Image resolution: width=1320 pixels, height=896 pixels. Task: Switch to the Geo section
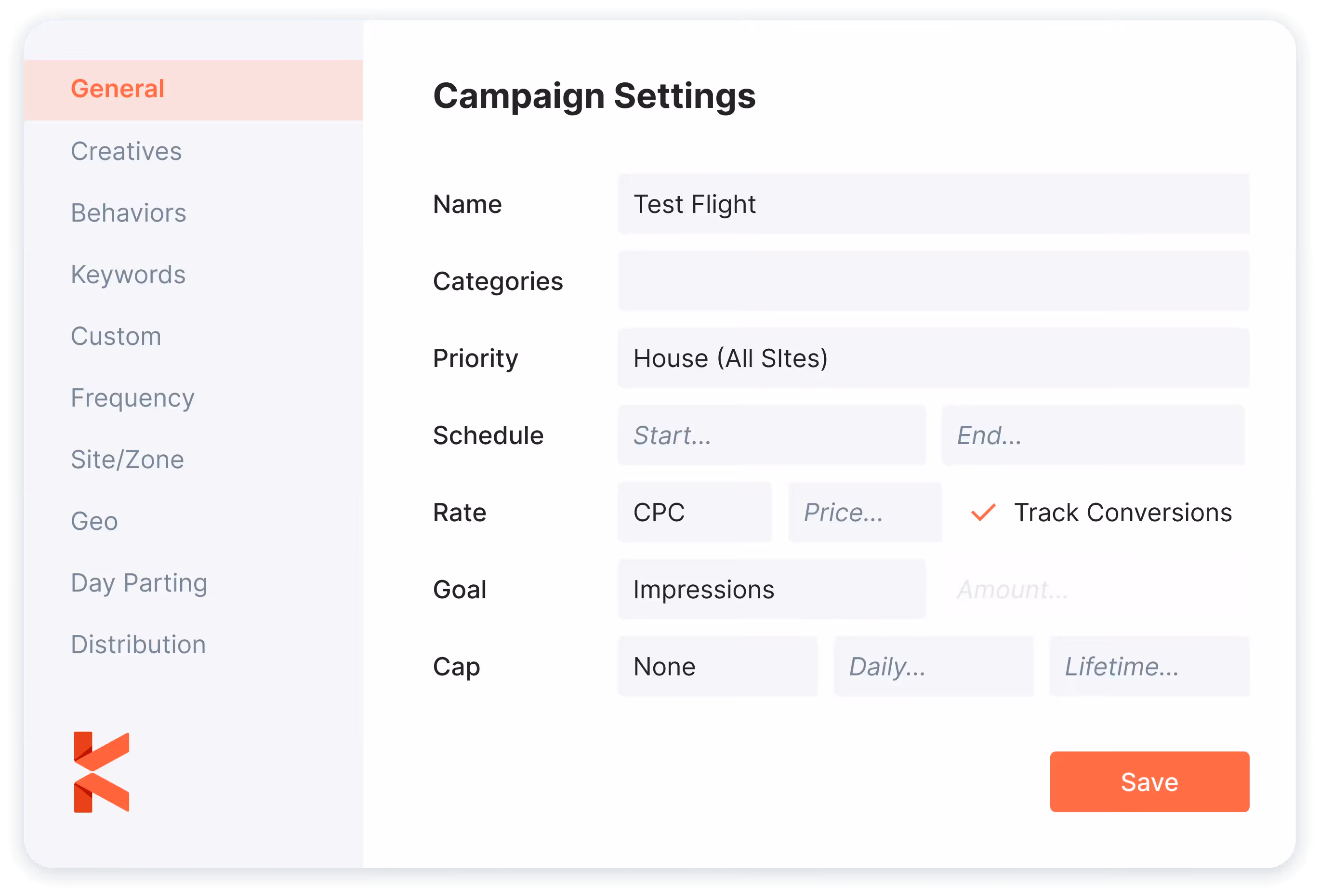(x=94, y=521)
